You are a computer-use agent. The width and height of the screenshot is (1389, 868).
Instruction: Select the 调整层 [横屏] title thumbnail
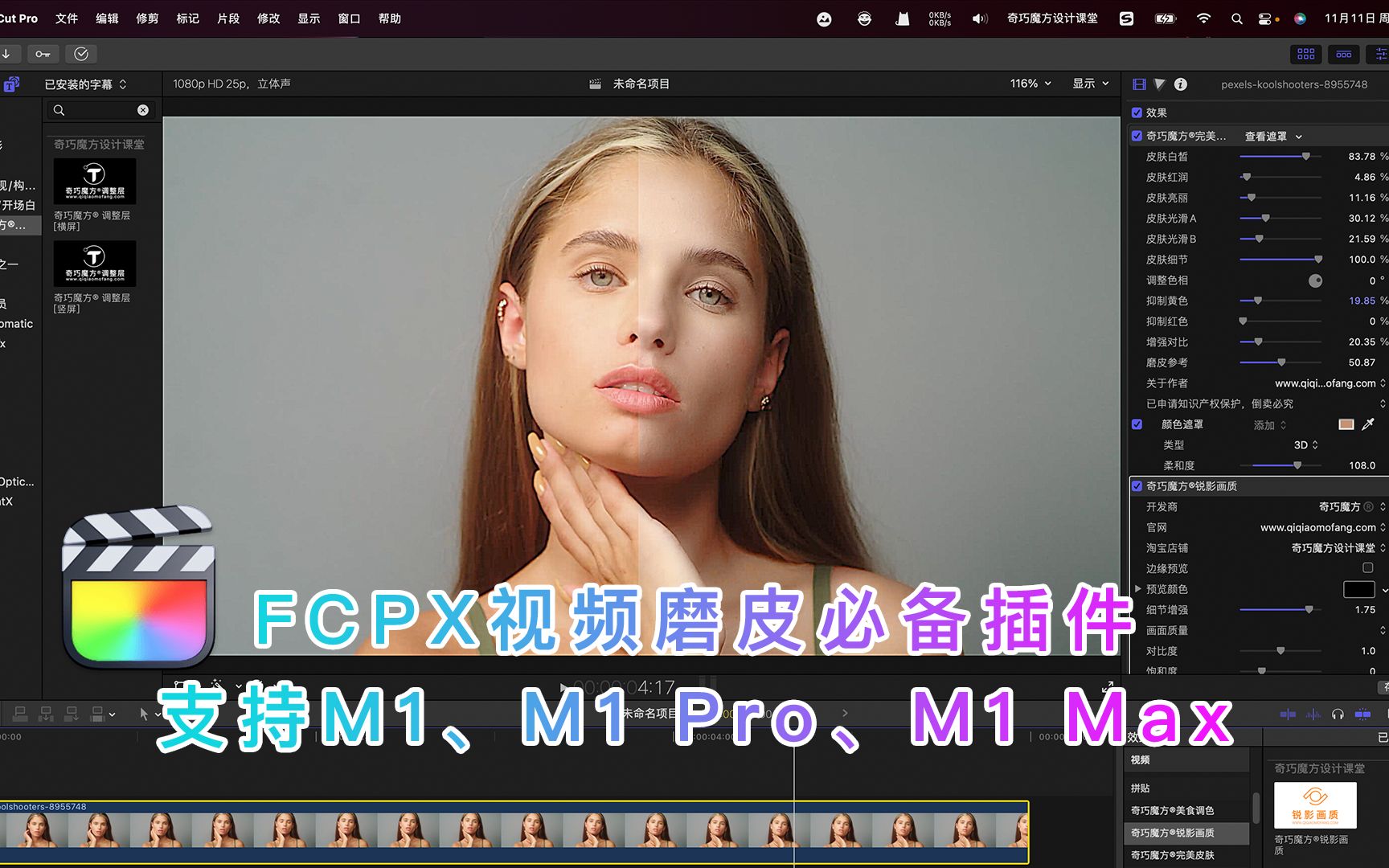click(x=95, y=181)
